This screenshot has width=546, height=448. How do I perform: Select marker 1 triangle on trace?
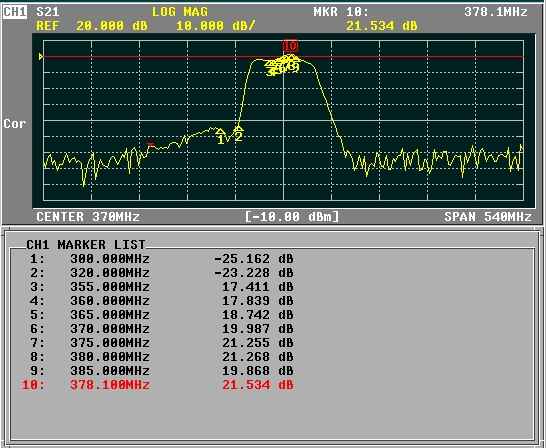tap(220, 132)
